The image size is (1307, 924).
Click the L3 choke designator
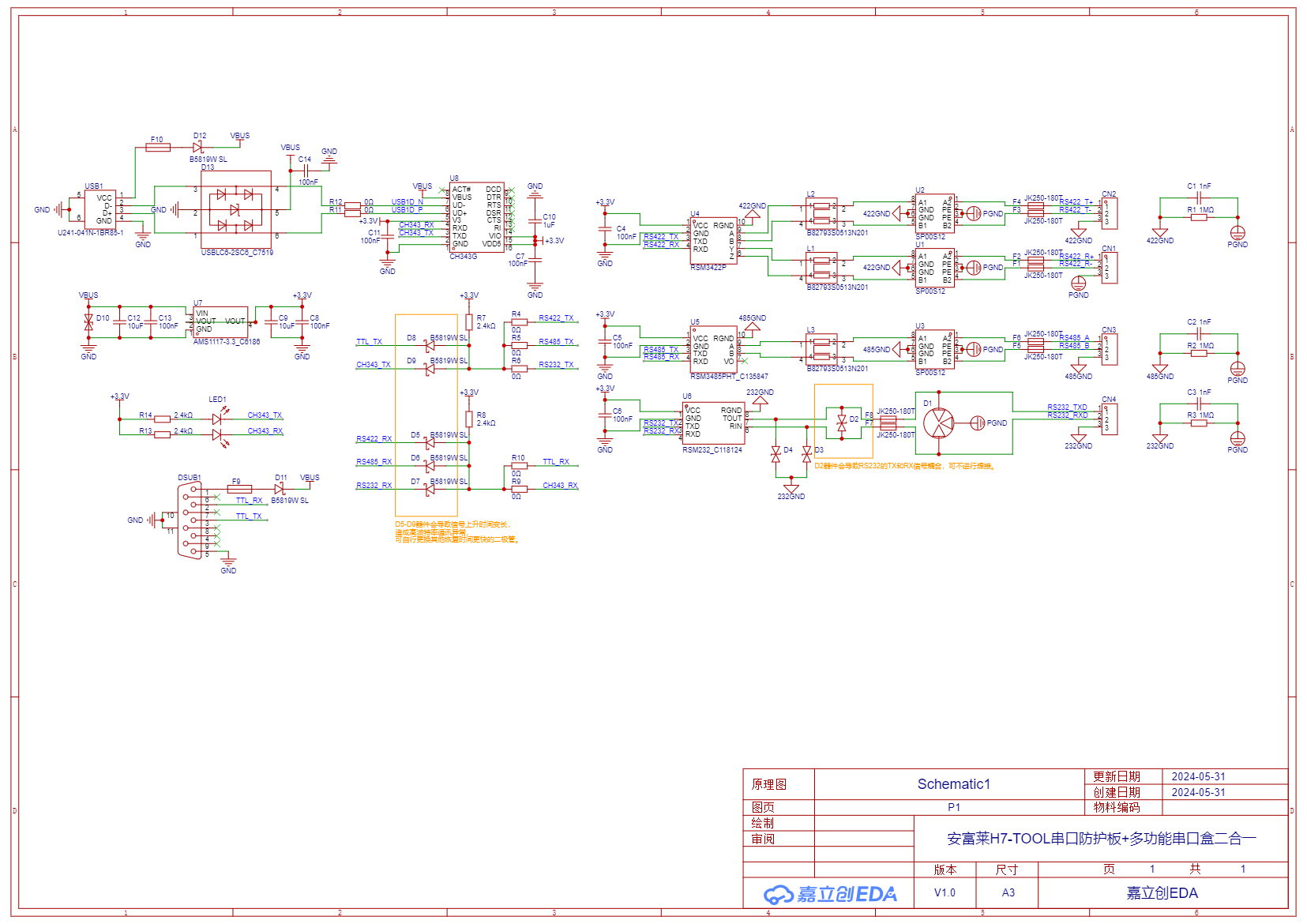click(x=810, y=330)
